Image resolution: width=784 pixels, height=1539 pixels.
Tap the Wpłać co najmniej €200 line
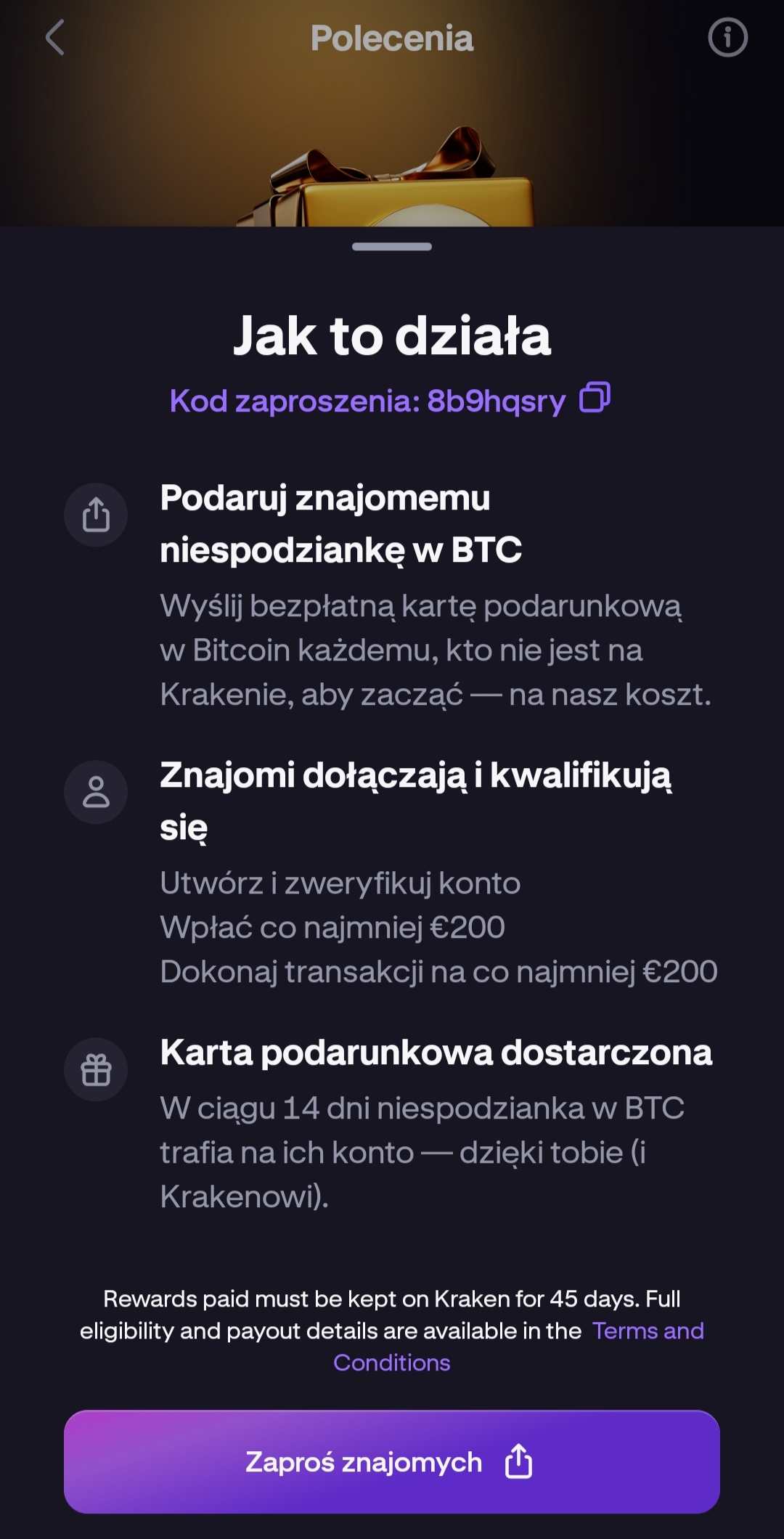[x=332, y=927]
